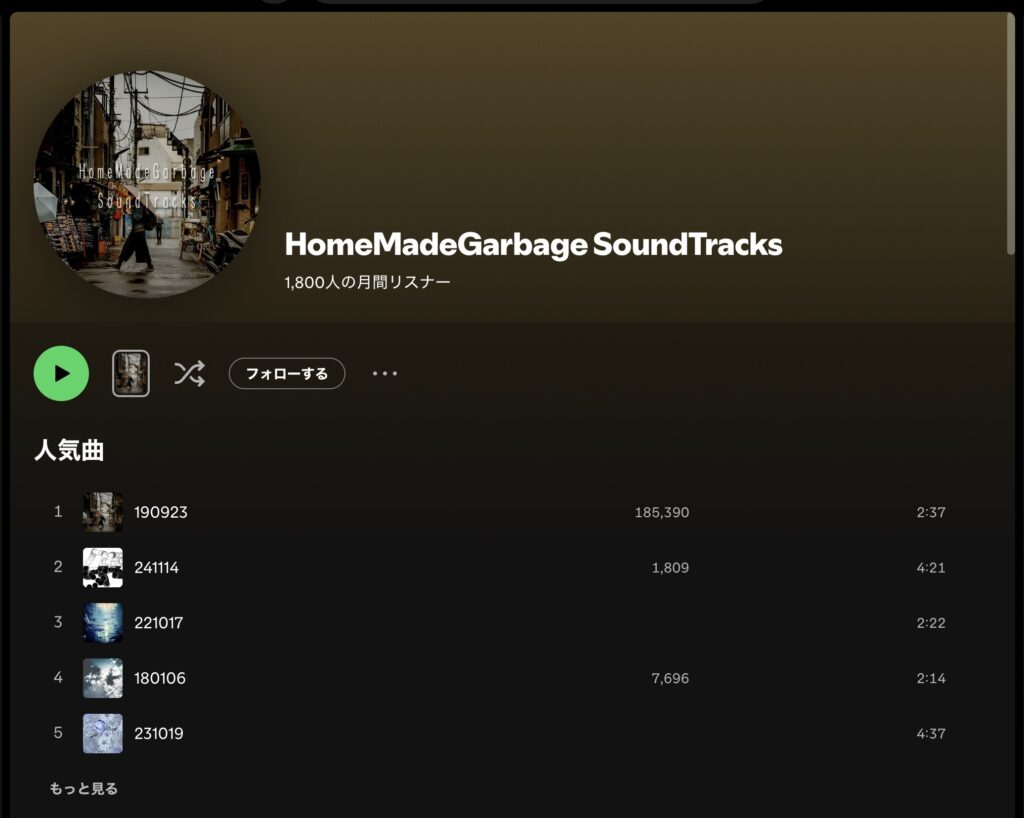
Task: Select track 190923 title
Action: tap(161, 512)
